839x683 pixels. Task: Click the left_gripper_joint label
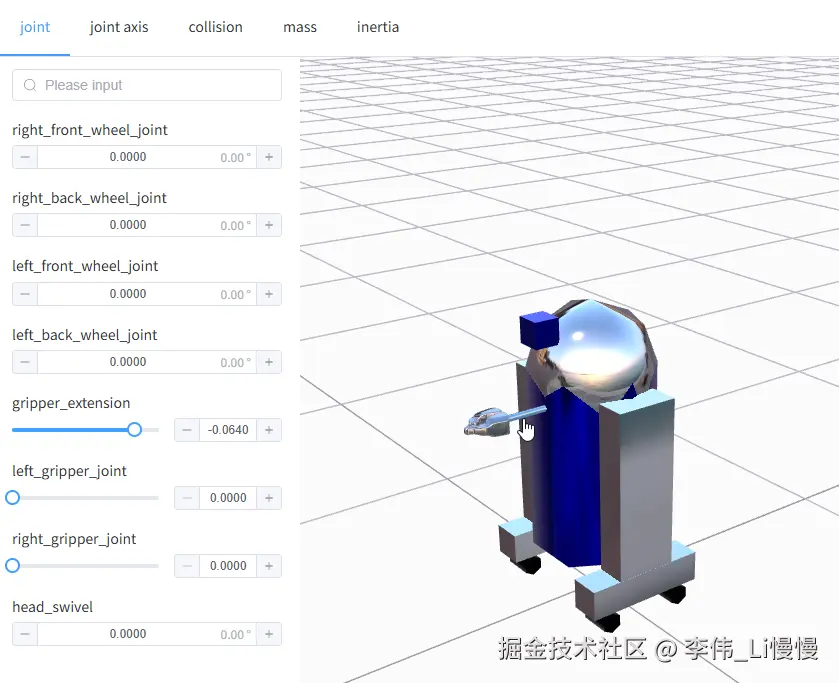(x=70, y=471)
